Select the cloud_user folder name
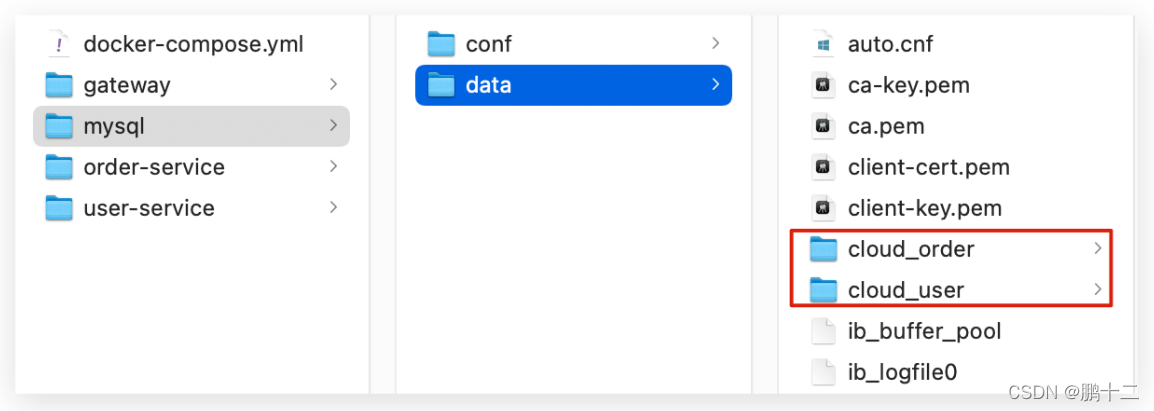This screenshot has width=1154, height=411. coord(906,290)
